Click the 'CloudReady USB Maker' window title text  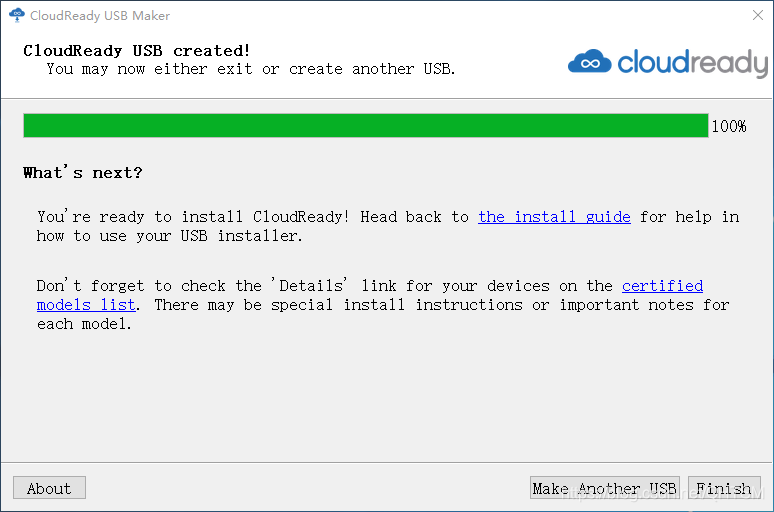click(x=100, y=16)
